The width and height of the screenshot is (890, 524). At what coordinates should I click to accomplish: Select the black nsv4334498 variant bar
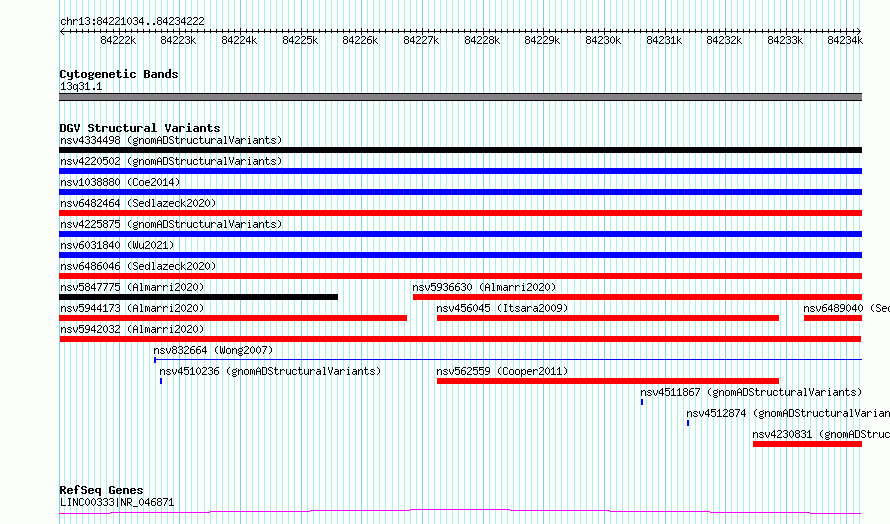[x=460, y=150]
